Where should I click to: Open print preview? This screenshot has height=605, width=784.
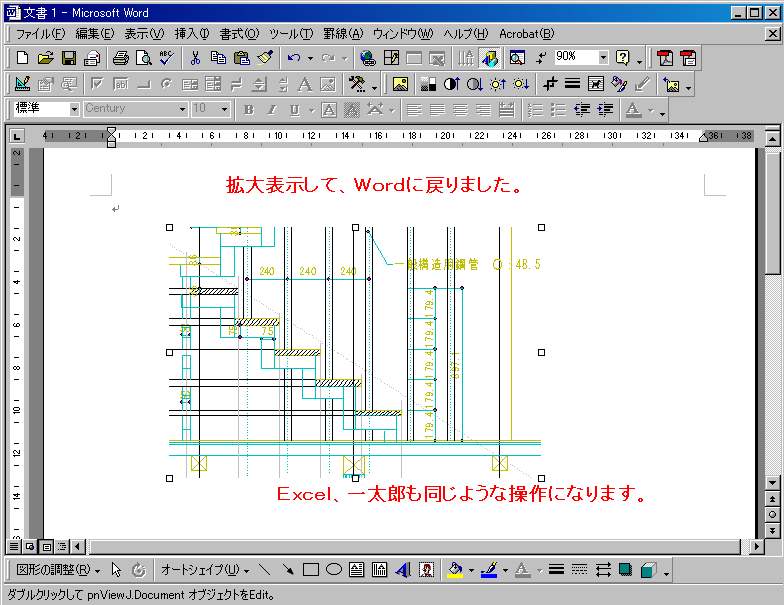click(144, 58)
